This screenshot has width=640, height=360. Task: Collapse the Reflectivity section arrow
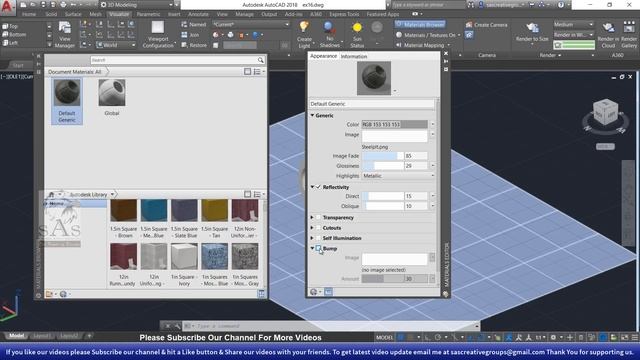click(313, 187)
